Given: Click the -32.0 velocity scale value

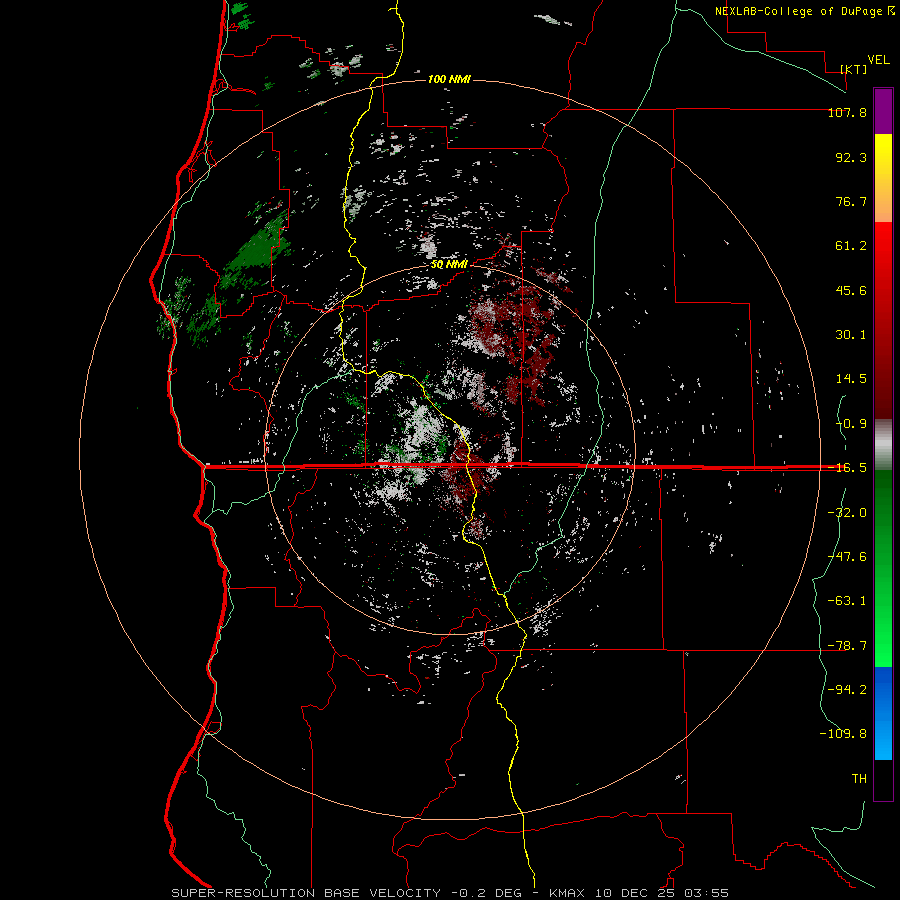Looking at the screenshot, I should pos(847,513).
